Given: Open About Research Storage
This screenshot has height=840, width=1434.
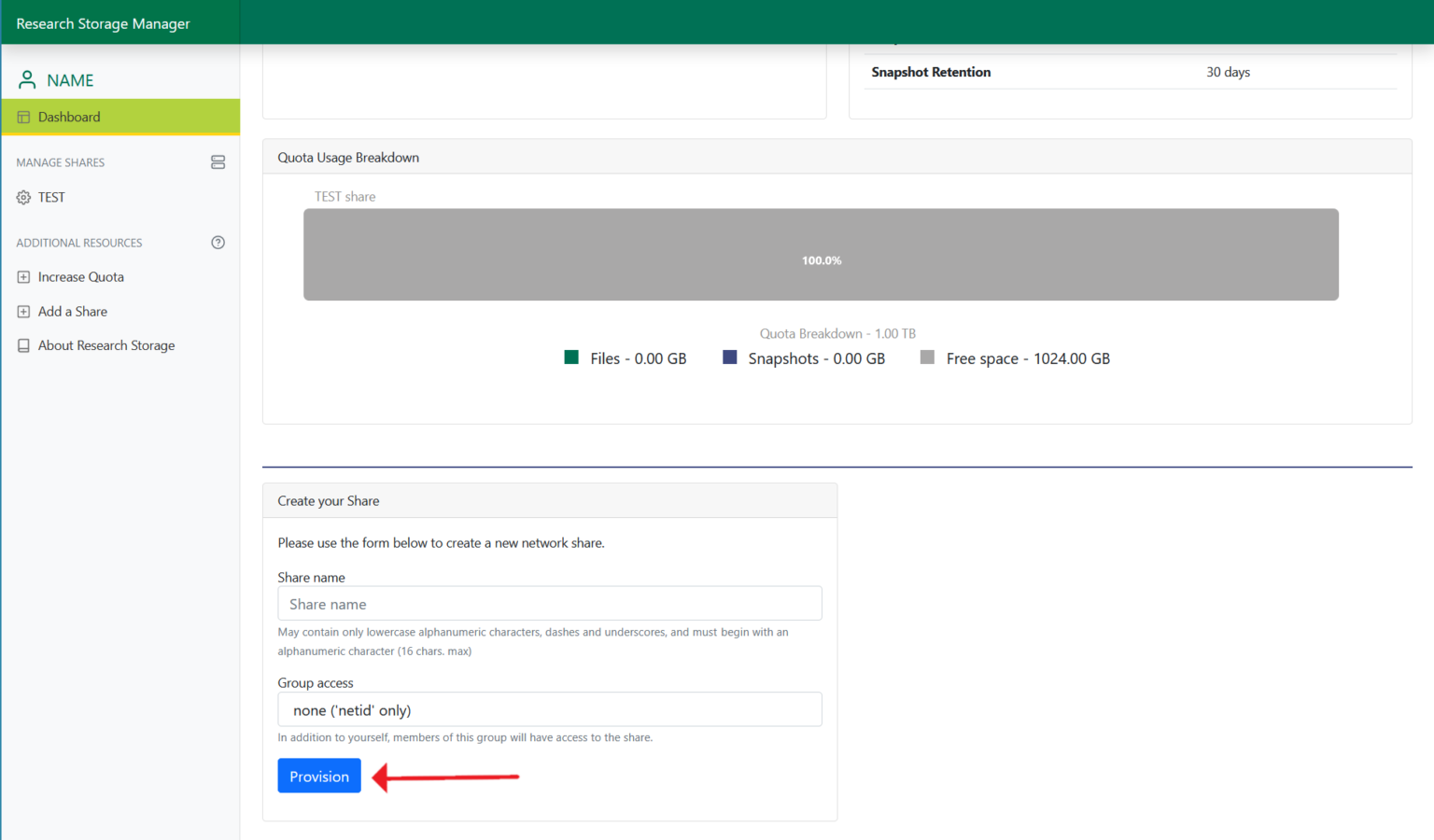Looking at the screenshot, I should [x=106, y=344].
